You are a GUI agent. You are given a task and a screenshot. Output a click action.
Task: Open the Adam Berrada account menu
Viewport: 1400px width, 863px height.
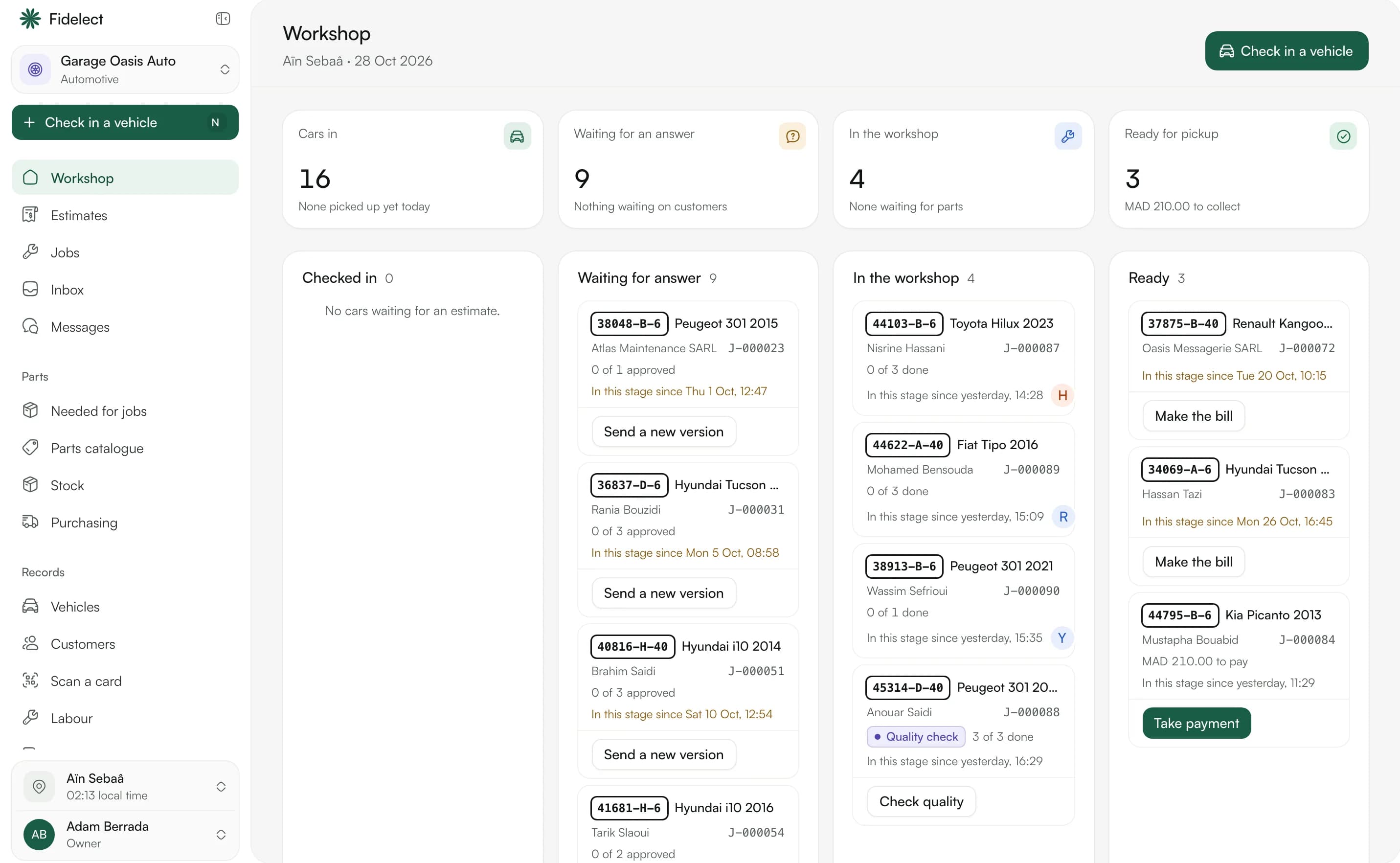125,835
